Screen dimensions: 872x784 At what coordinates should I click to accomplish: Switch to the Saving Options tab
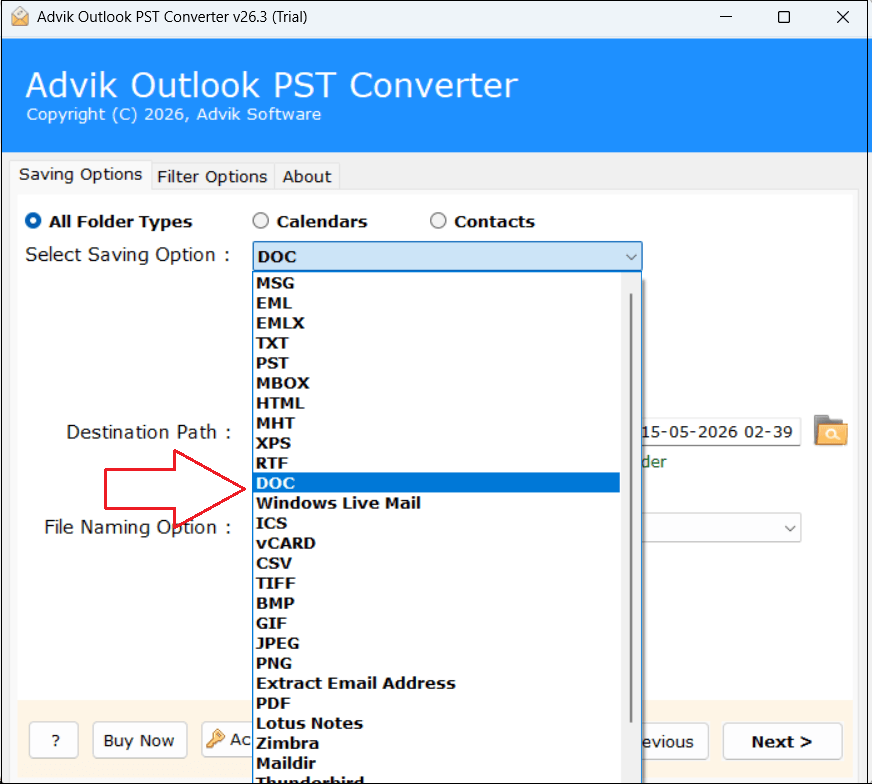pyautogui.click(x=81, y=175)
